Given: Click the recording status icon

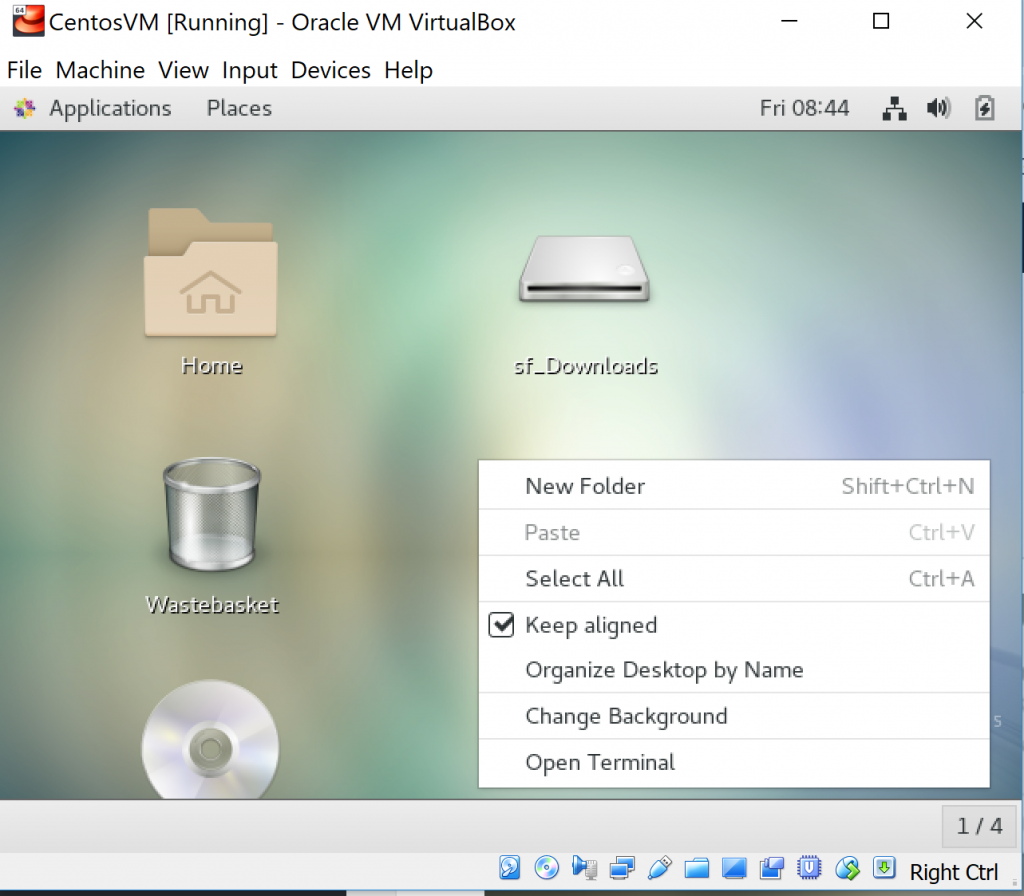Looking at the screenshot, I should (x=771, y=868).
